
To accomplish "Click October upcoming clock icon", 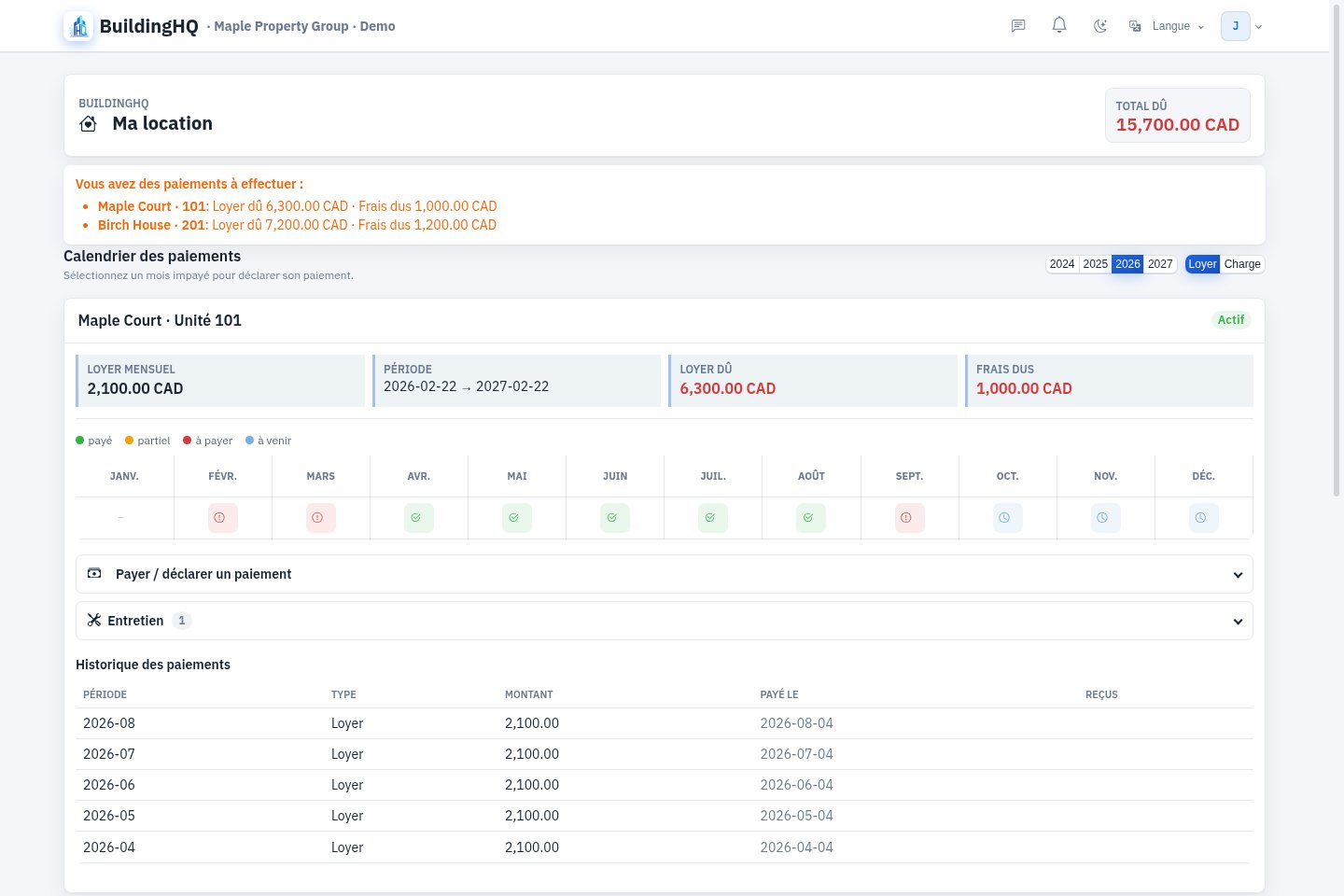I will click(x=1008, y=518).
